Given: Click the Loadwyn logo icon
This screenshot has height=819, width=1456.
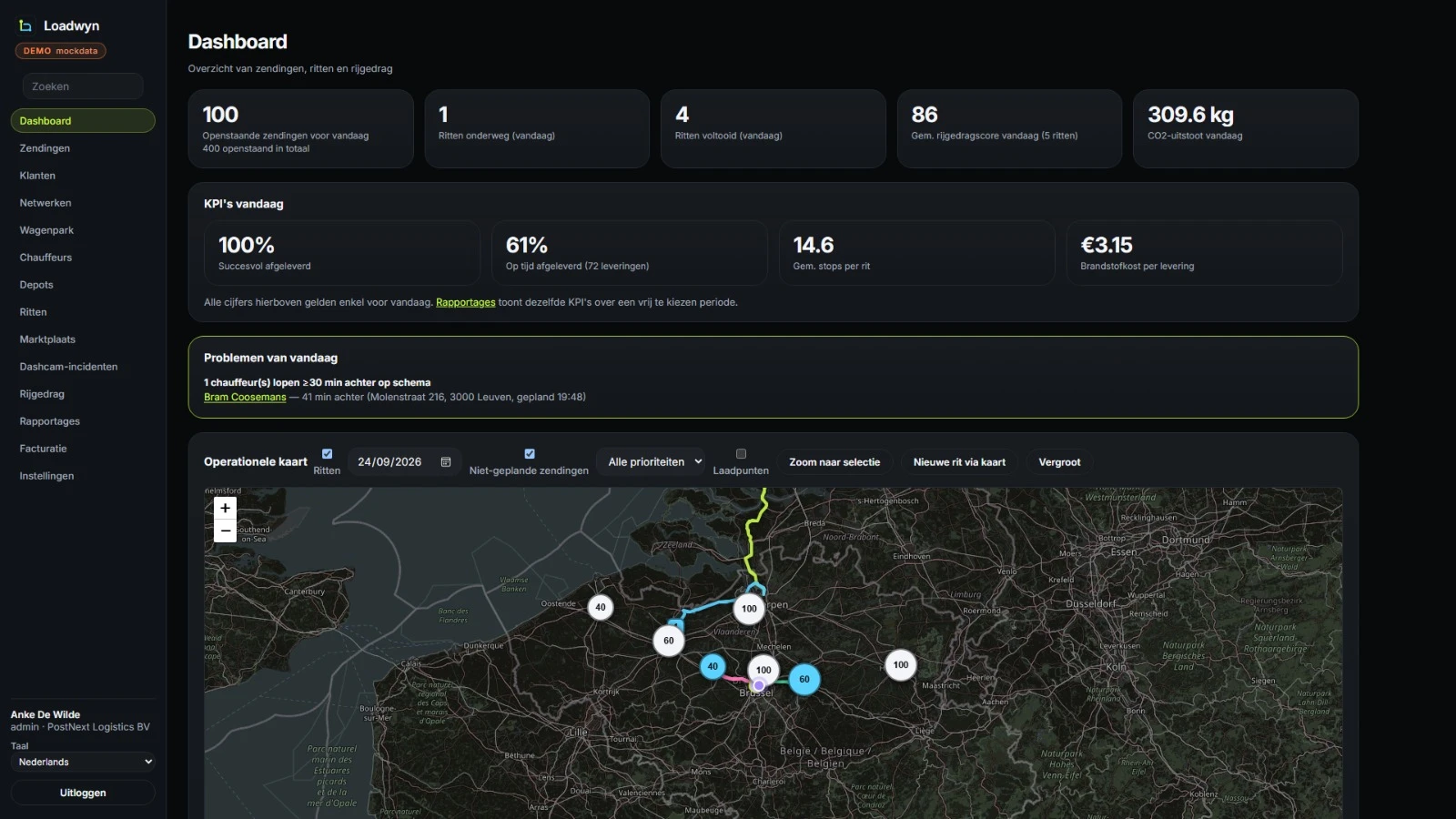Looking at the screenshot, I should pyautogui.click(x=25, y=25).
